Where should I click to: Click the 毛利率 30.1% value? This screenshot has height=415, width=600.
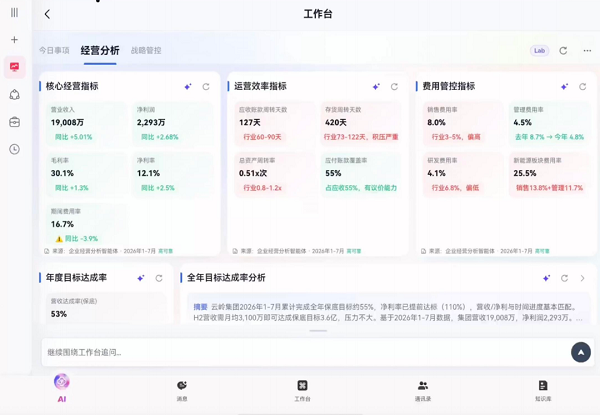[x=62, y=173]
